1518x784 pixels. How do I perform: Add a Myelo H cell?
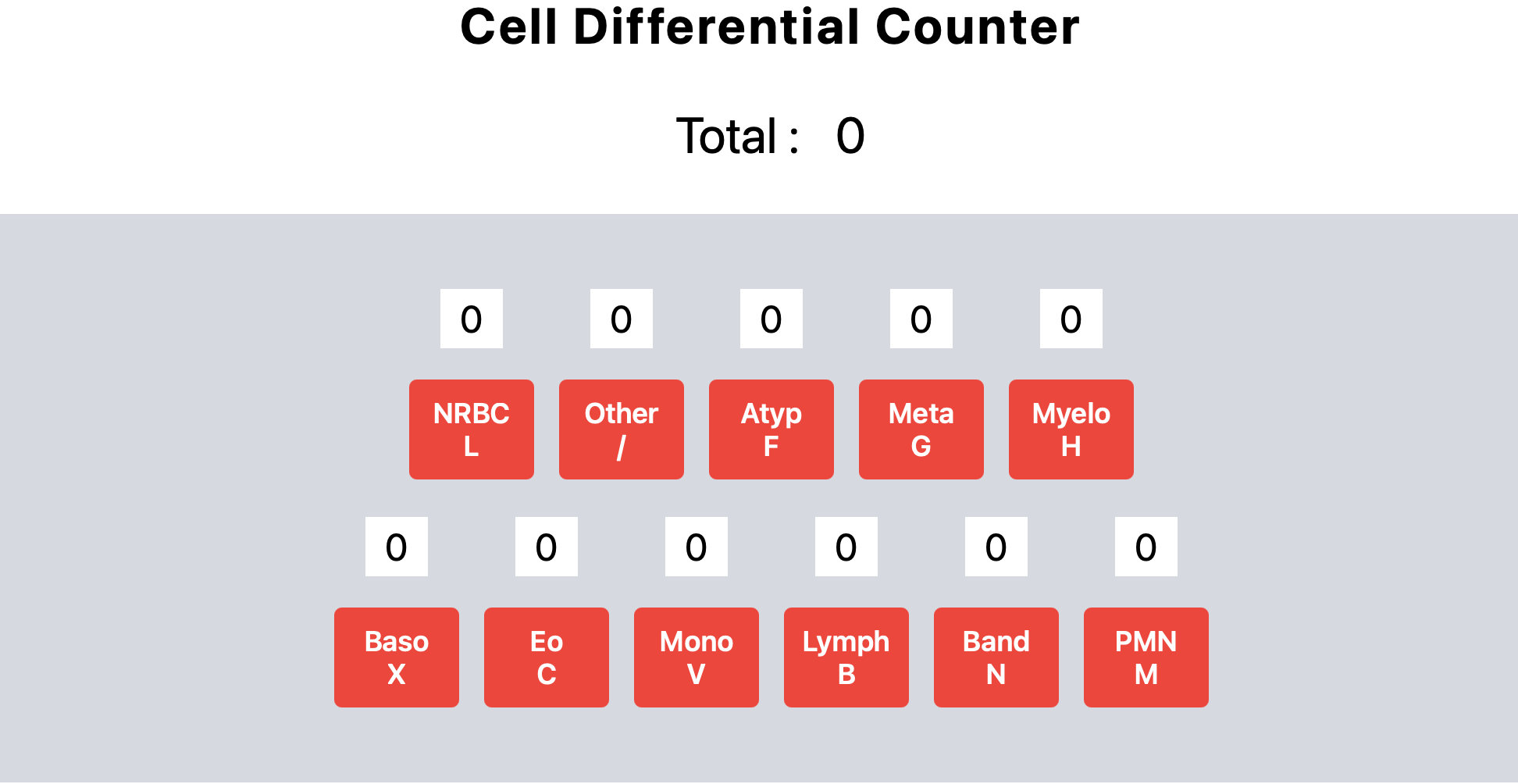(x=1071, y=429)
